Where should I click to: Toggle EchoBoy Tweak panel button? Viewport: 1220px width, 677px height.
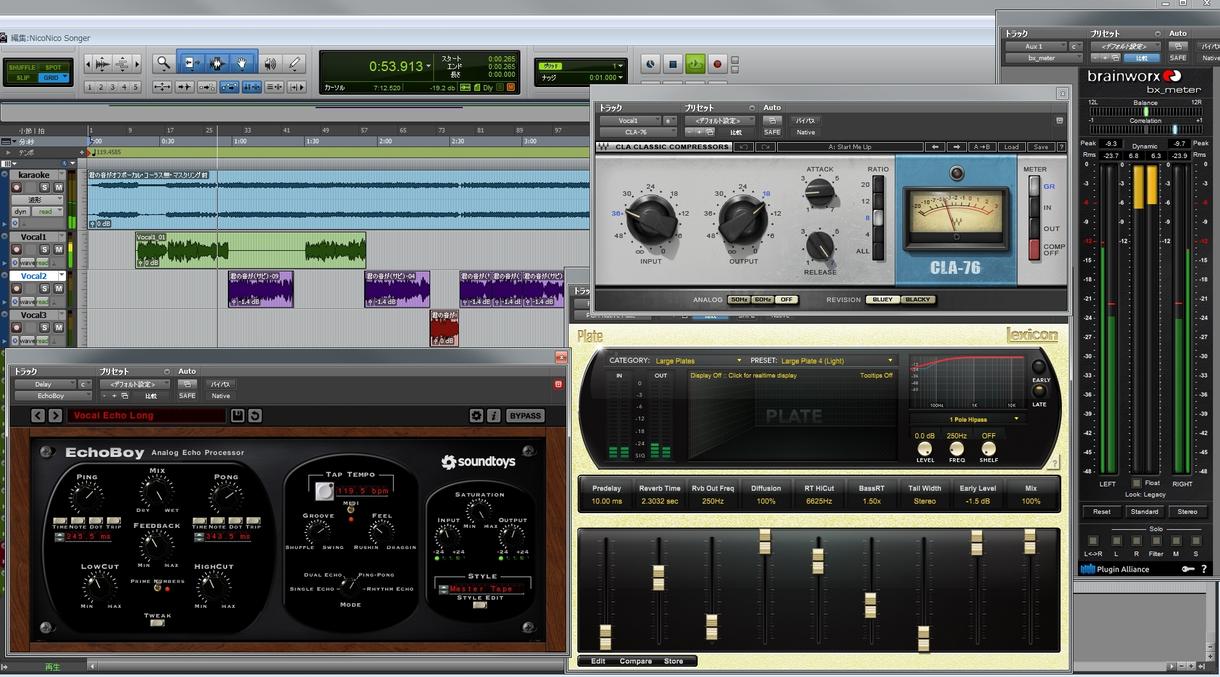(157, 623)
